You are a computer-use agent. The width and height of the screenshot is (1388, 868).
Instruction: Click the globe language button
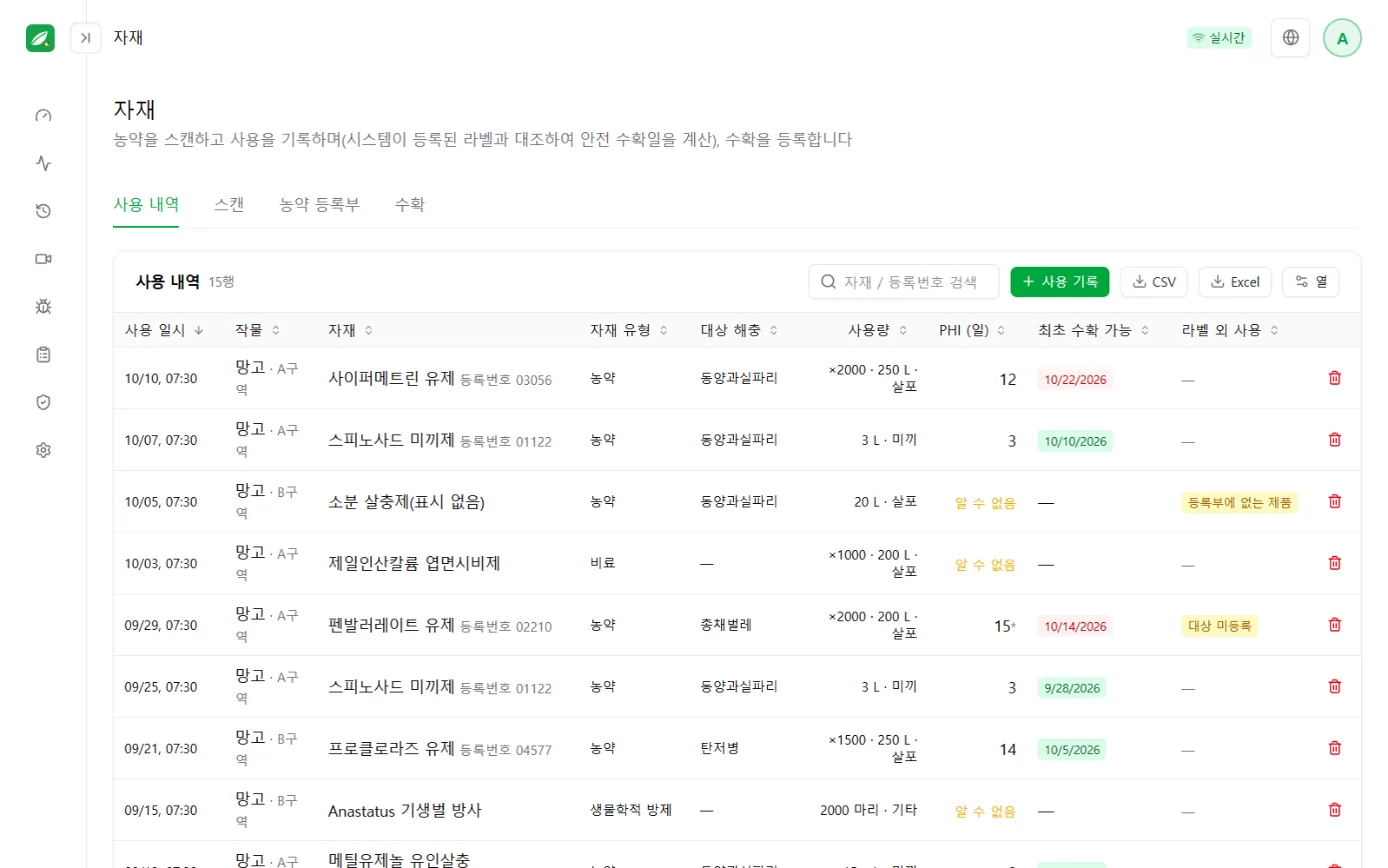[x=1291, y=38]
